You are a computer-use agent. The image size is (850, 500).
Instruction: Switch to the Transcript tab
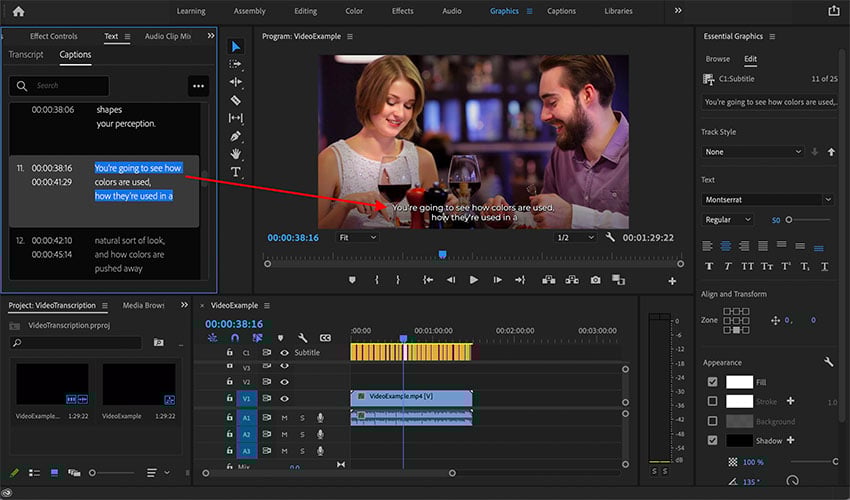[26, 55]
